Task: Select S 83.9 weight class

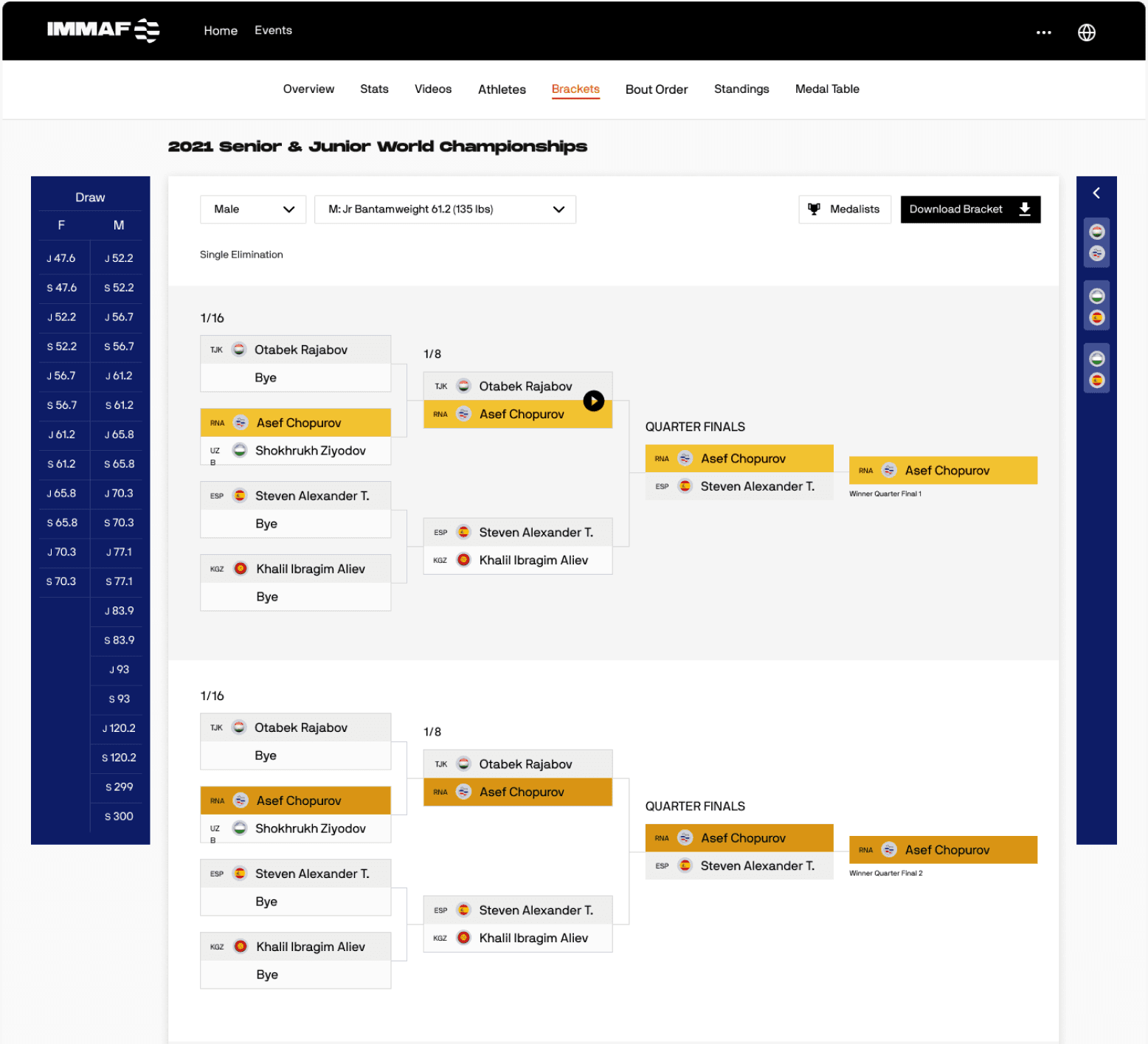Action: [119, 640]
